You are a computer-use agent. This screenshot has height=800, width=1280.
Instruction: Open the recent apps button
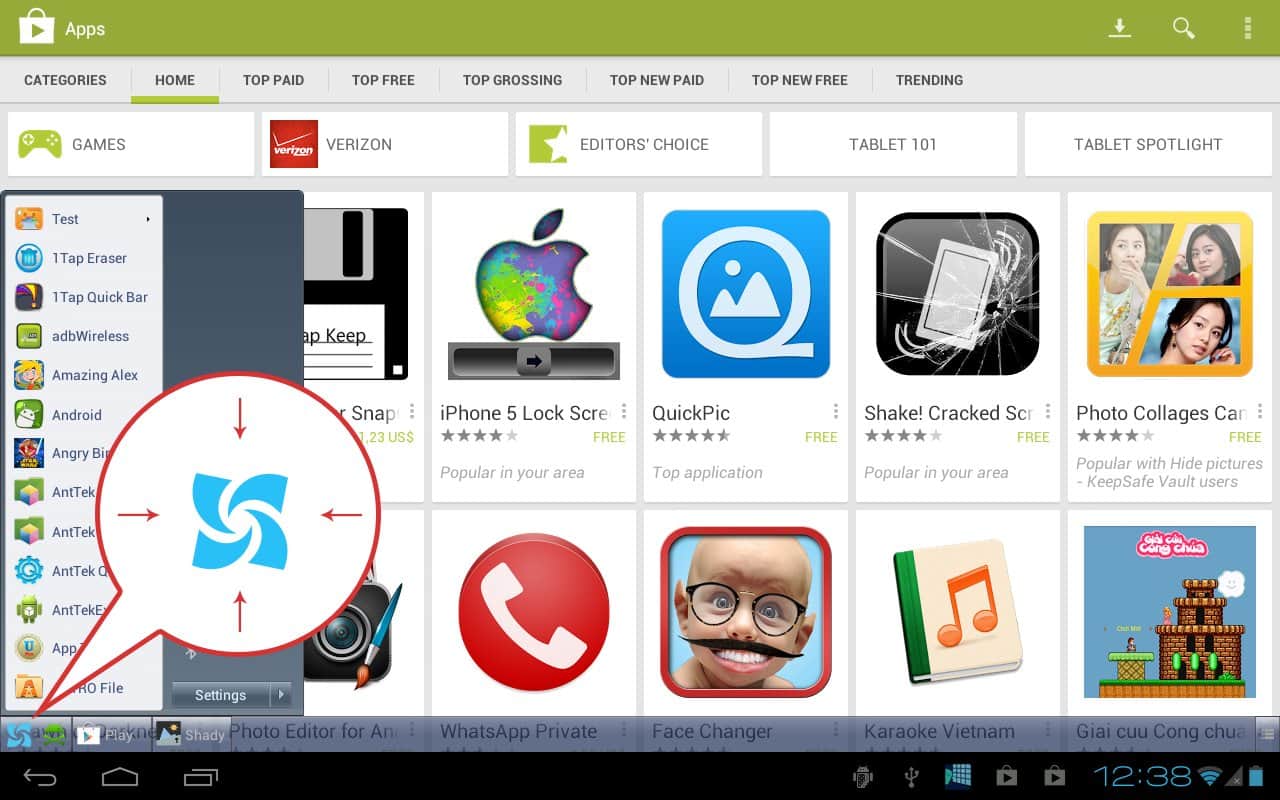[200, 777]
